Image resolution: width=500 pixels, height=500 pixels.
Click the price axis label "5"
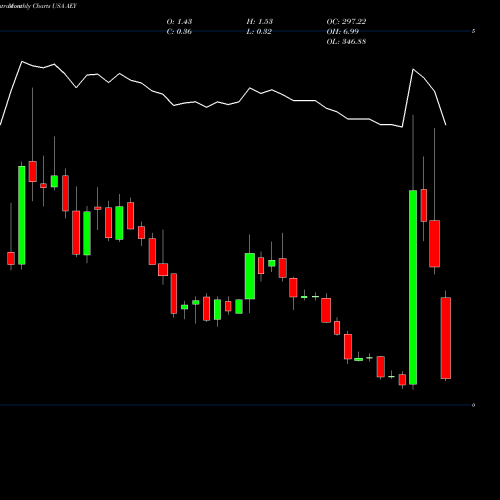click(x=473, y=31)
